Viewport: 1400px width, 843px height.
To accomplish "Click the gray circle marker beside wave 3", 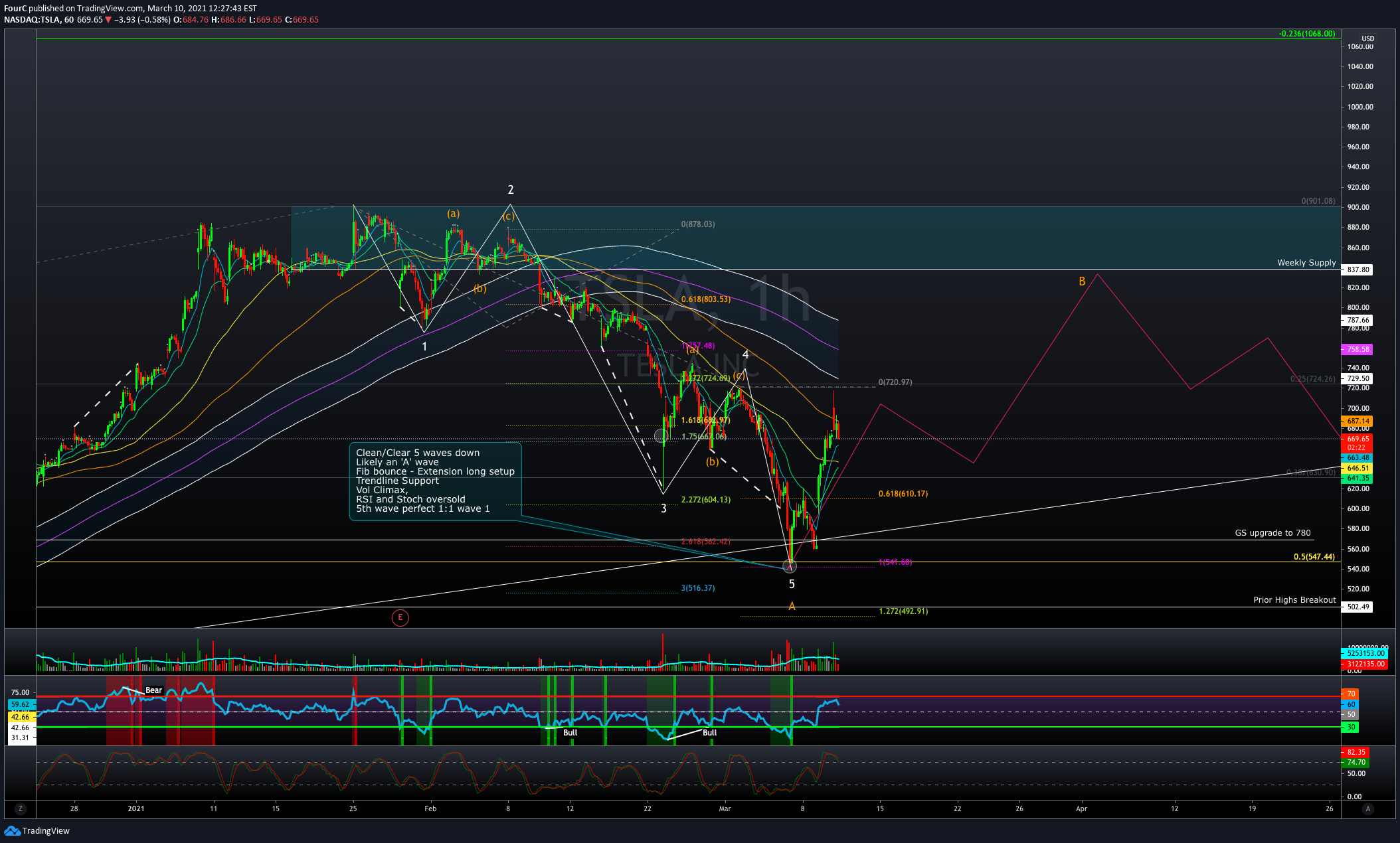I will tap(661, 435).
